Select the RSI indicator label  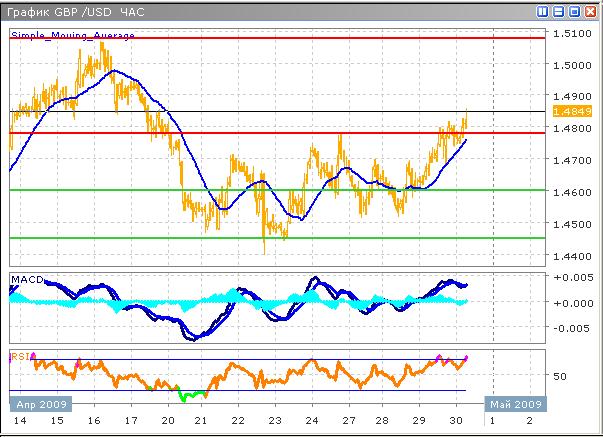pyautogui.click(x=20, y=356)
